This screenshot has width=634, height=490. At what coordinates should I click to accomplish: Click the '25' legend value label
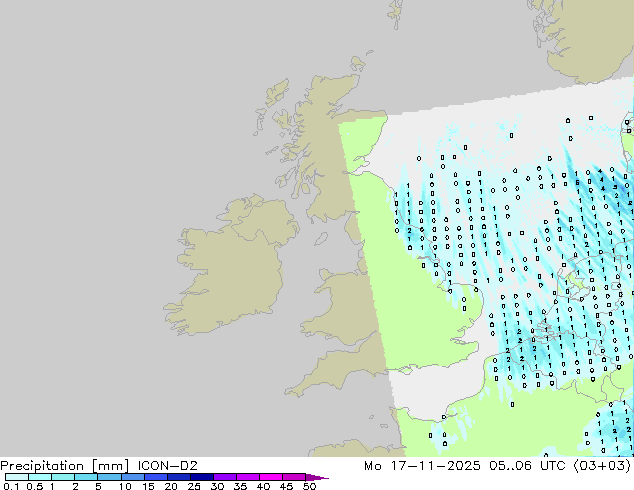point(194,486)
